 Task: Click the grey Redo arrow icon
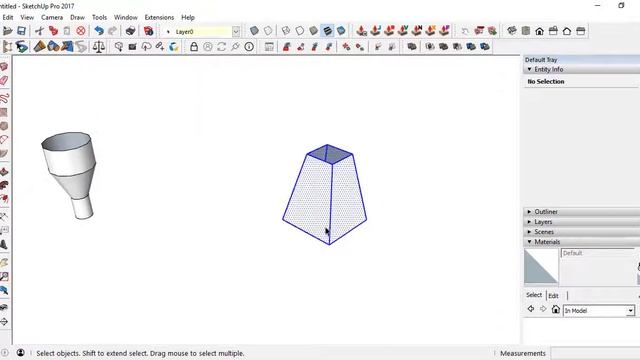113,31
